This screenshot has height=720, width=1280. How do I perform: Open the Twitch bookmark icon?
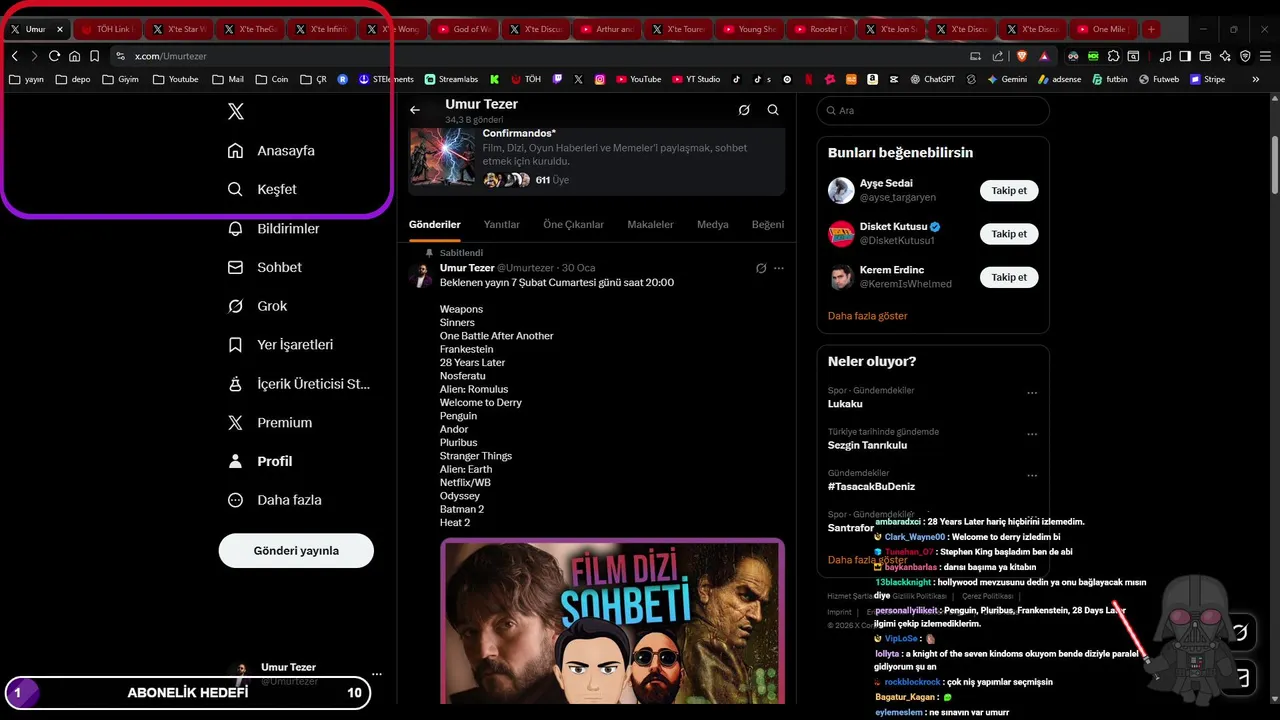click(x=557, y=79)
